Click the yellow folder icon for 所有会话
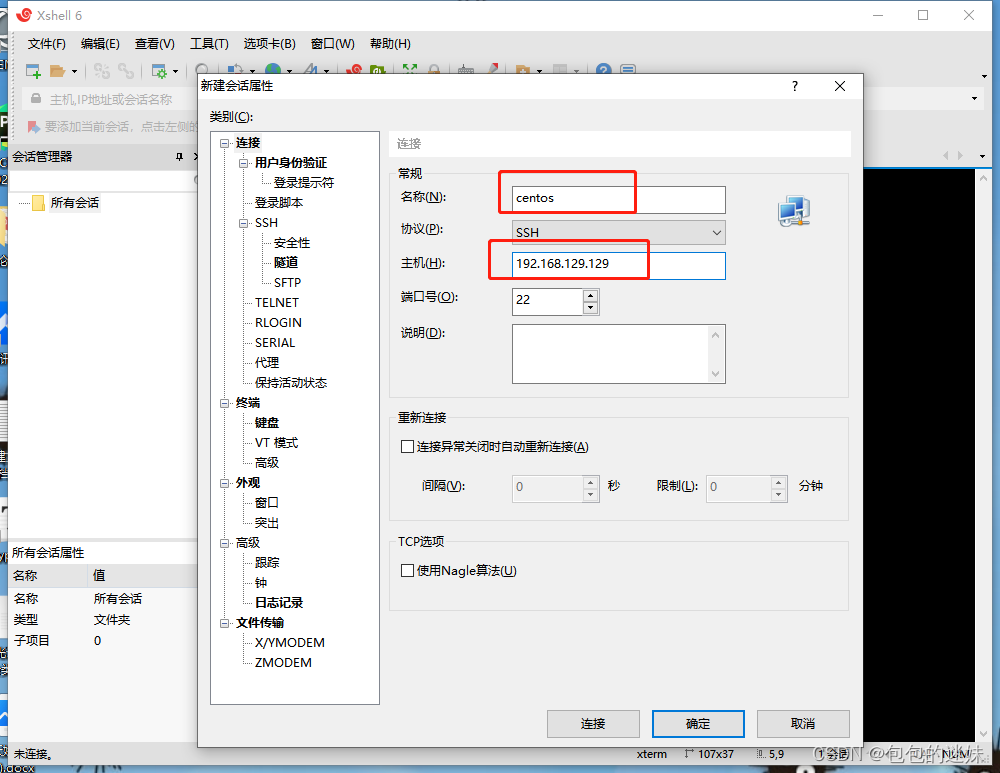 [38, 203]
